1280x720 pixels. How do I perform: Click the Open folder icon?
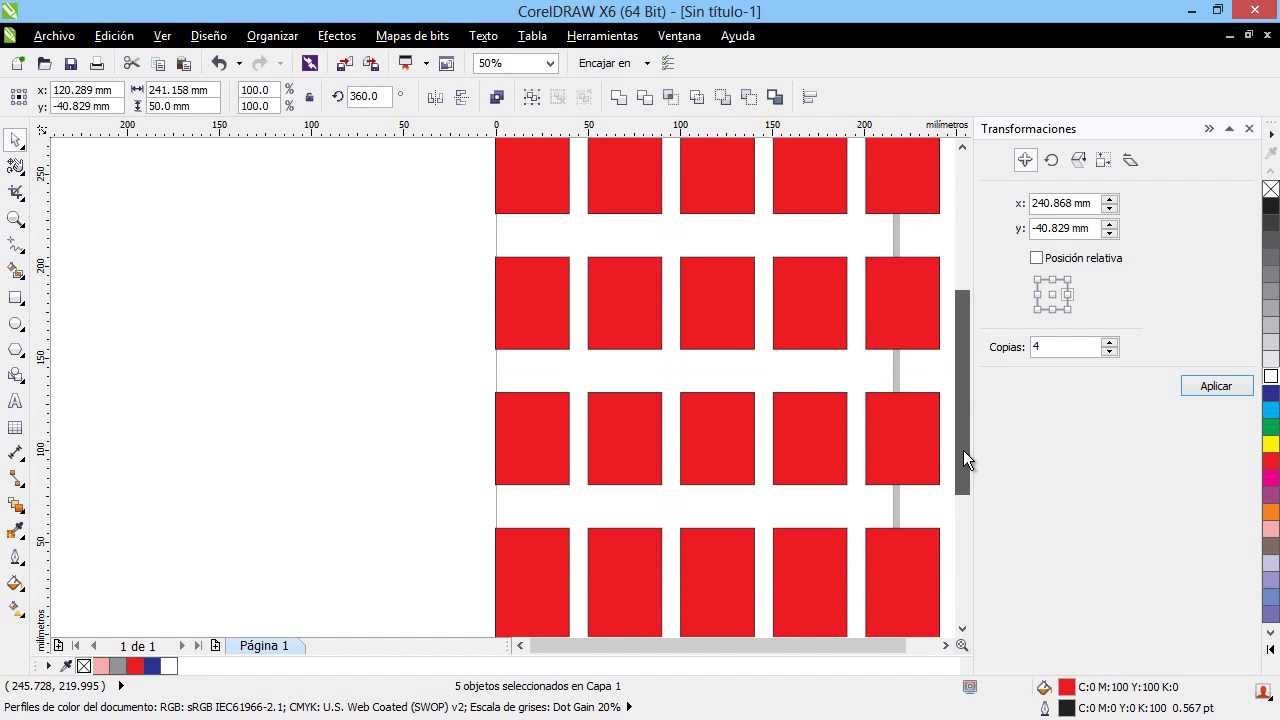(44, 63)
